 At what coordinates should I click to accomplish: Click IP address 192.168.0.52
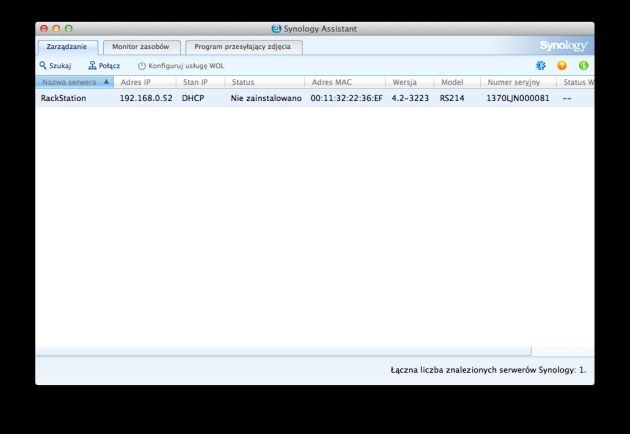[146, 98]
